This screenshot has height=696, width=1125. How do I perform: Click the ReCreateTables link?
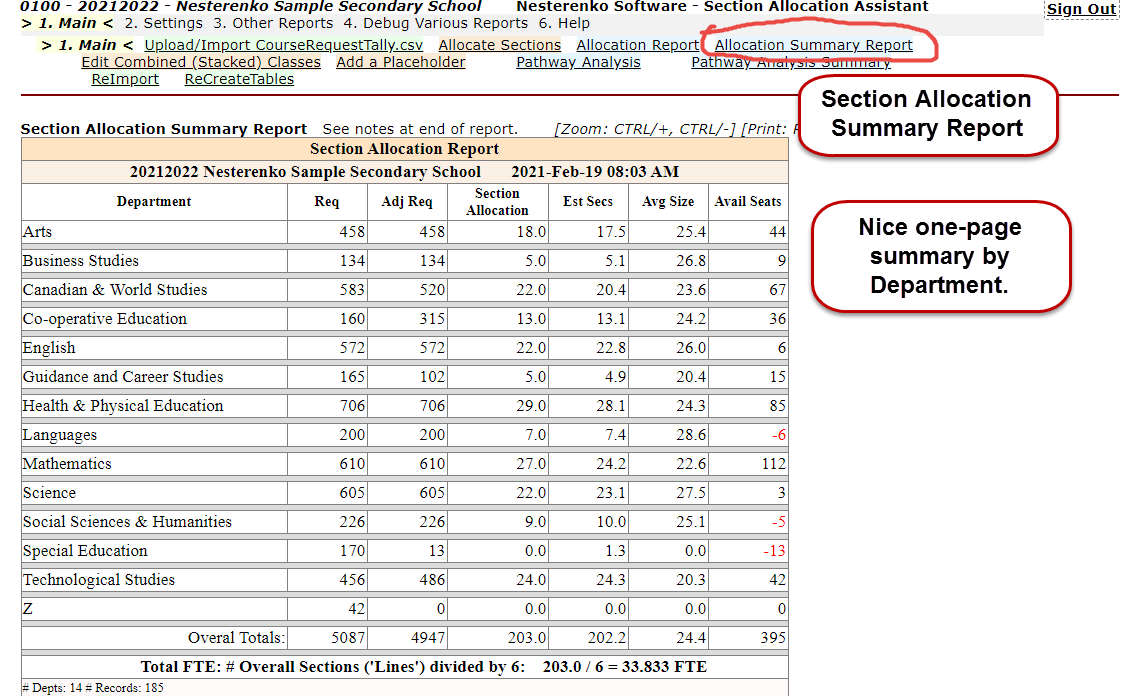pos(239,79)
